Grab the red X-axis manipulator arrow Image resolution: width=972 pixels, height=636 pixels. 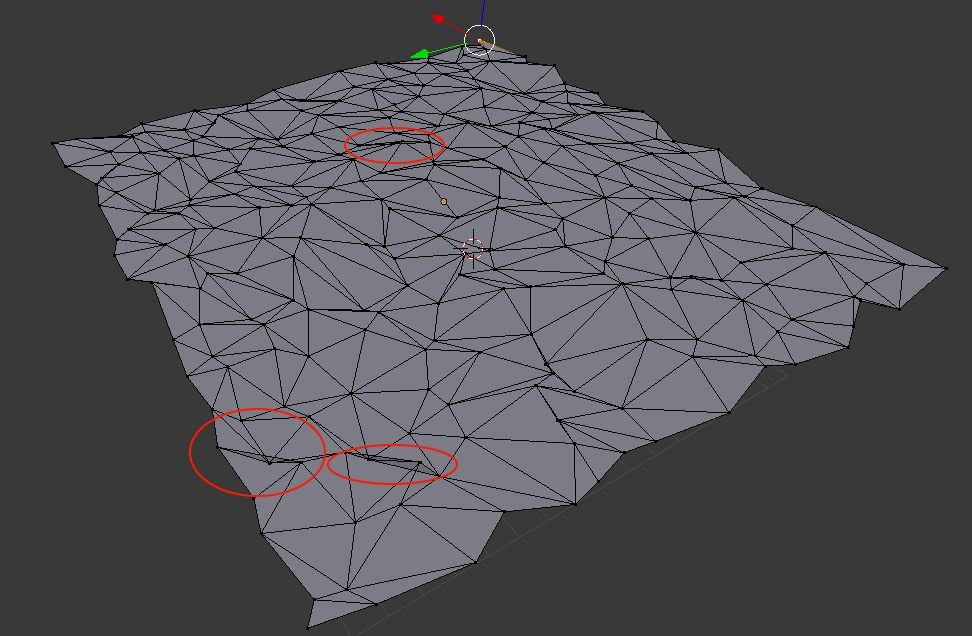click(x=439, y=19)
